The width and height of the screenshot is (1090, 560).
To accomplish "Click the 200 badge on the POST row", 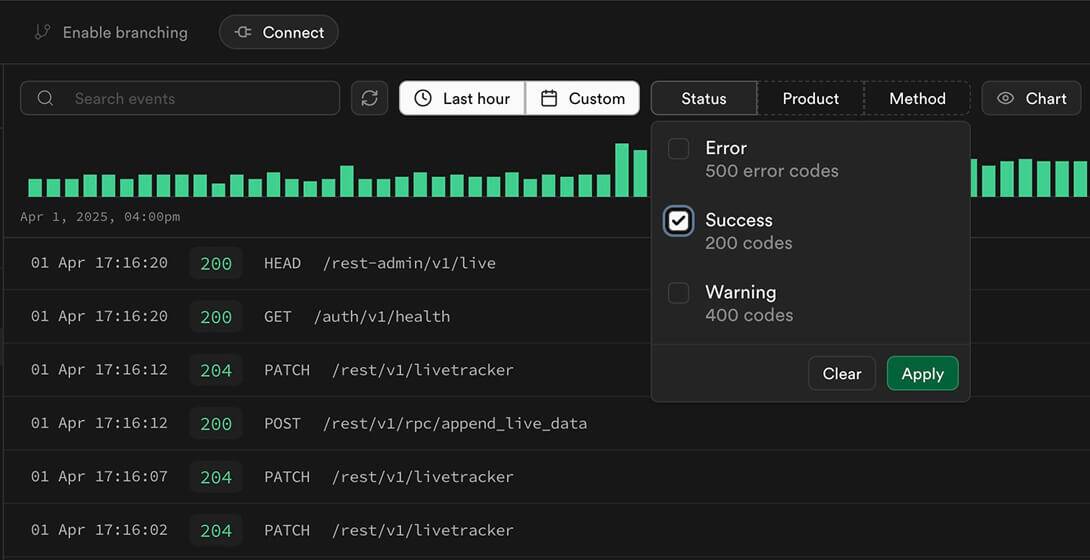I will pos(216,424).
